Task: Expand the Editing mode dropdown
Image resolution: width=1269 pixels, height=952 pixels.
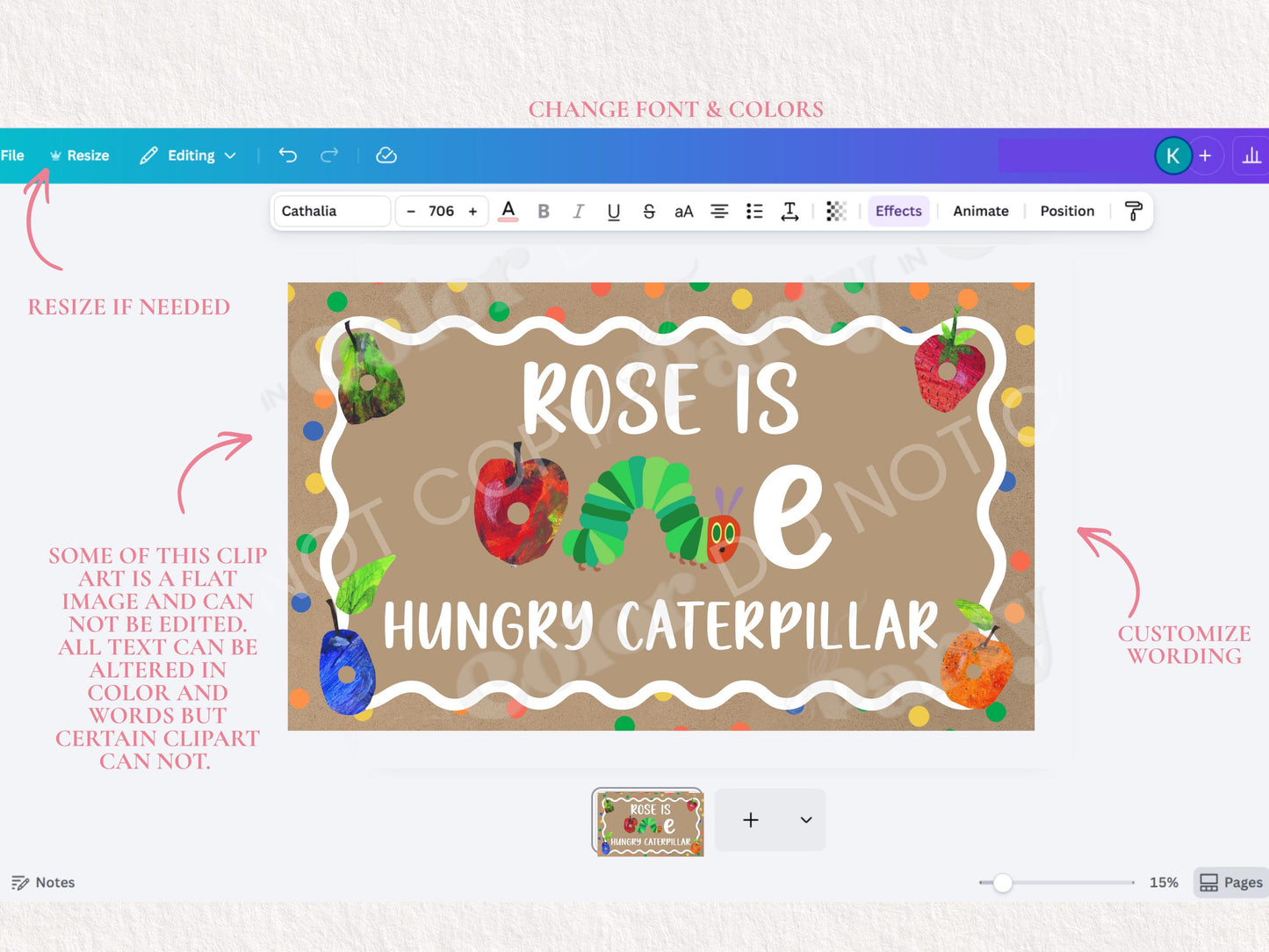Action: click(188, 155)
